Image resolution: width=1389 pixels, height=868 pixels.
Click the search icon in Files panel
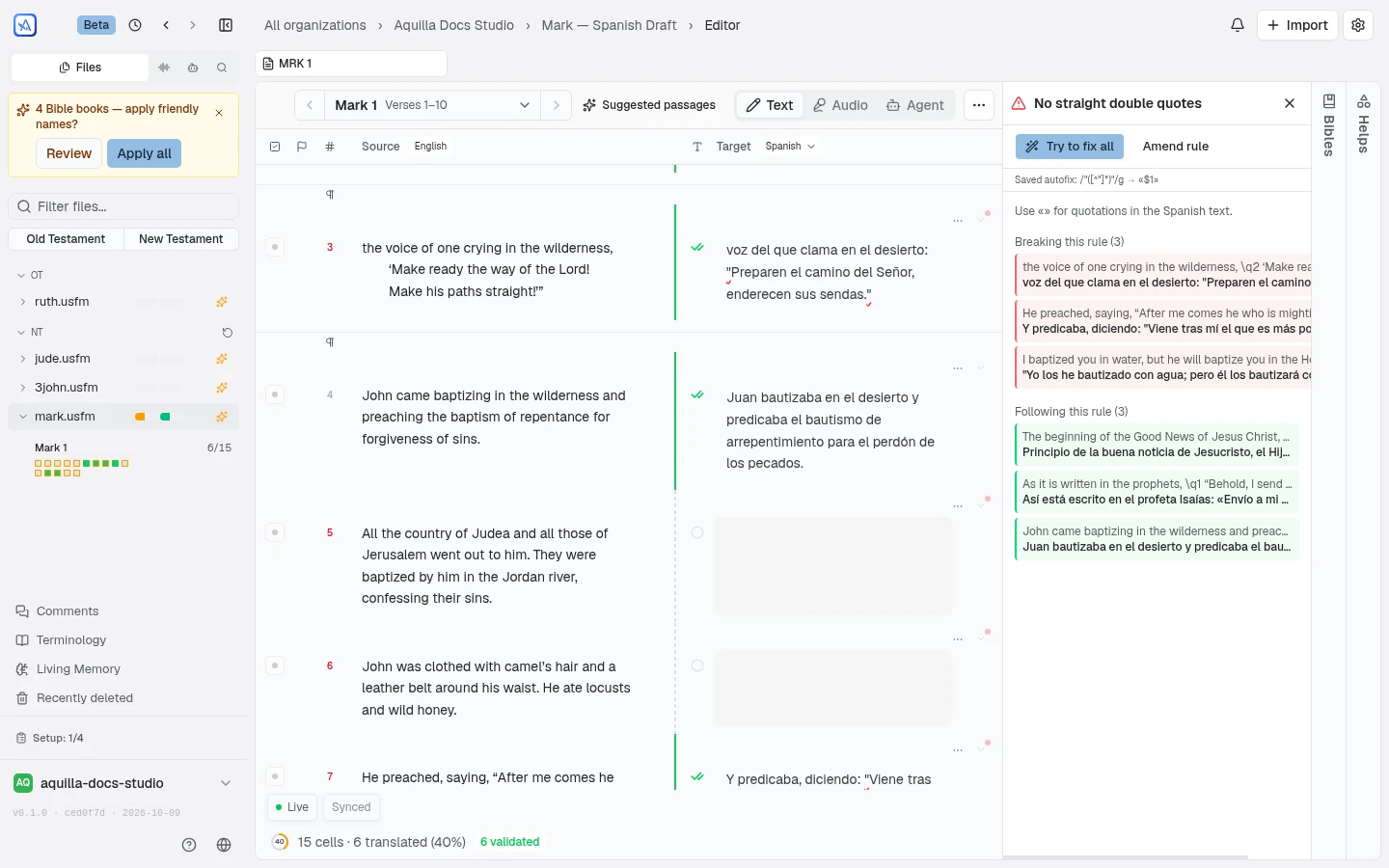222,68
